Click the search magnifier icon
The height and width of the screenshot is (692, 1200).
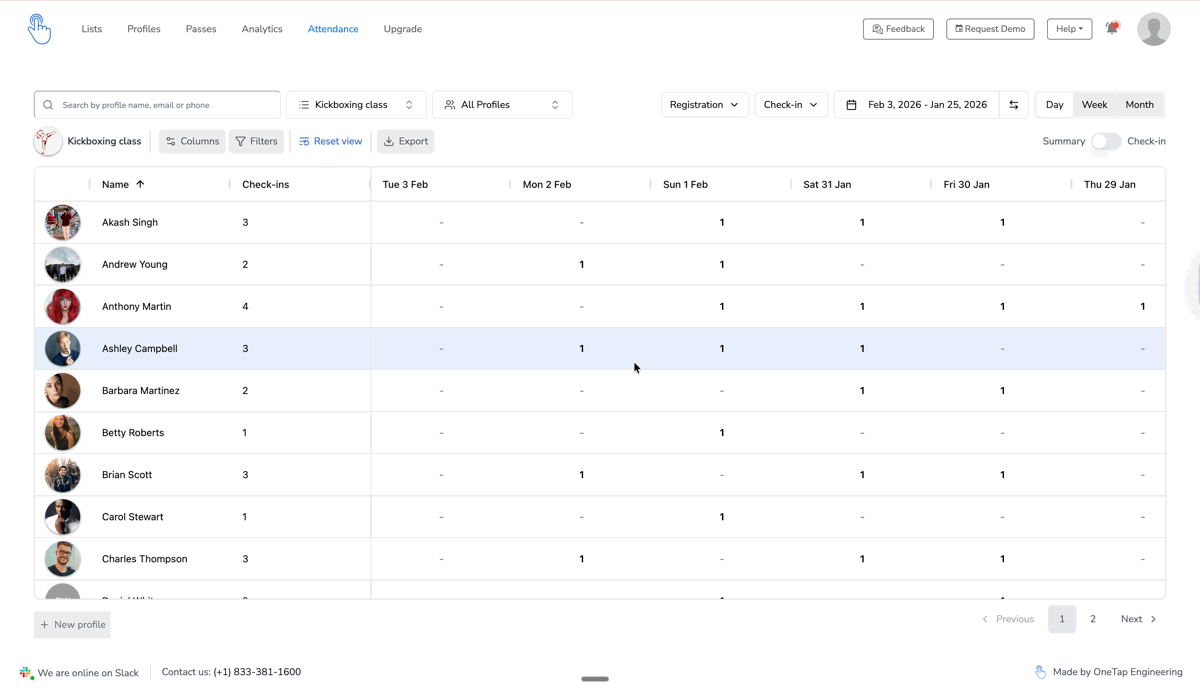[48, 105]
